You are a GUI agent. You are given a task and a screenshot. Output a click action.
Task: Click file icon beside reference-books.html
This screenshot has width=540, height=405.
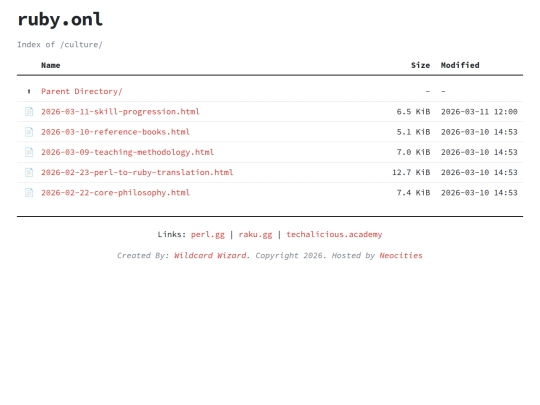tap(29, 132)
